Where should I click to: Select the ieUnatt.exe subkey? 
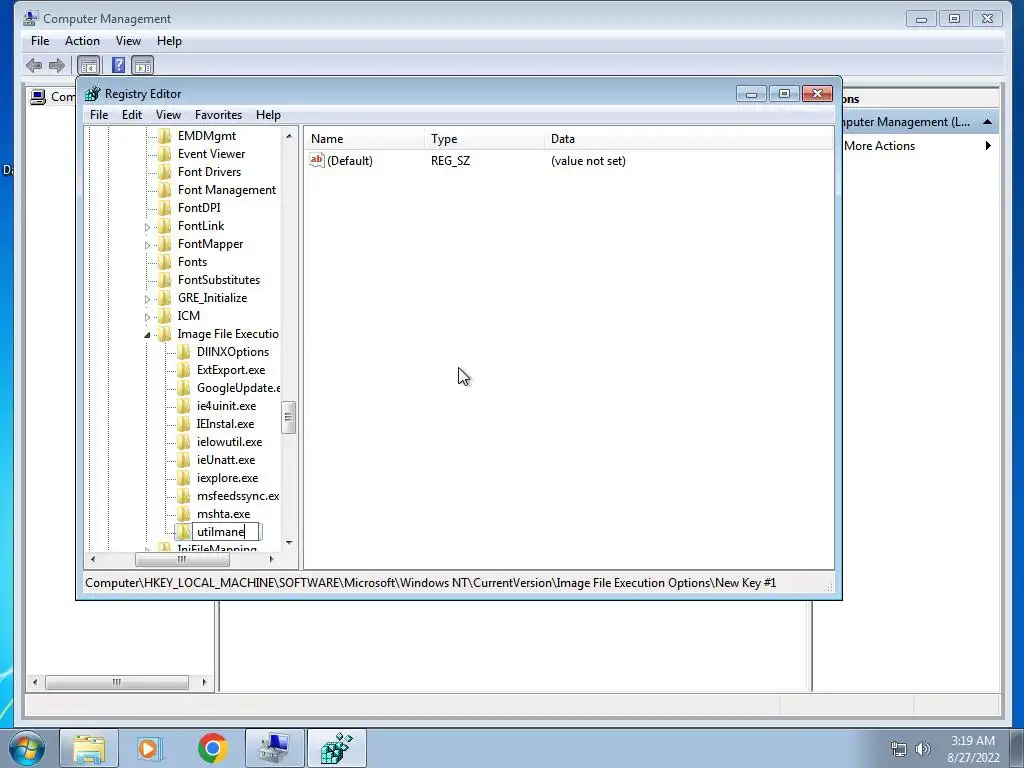(226, 460)
